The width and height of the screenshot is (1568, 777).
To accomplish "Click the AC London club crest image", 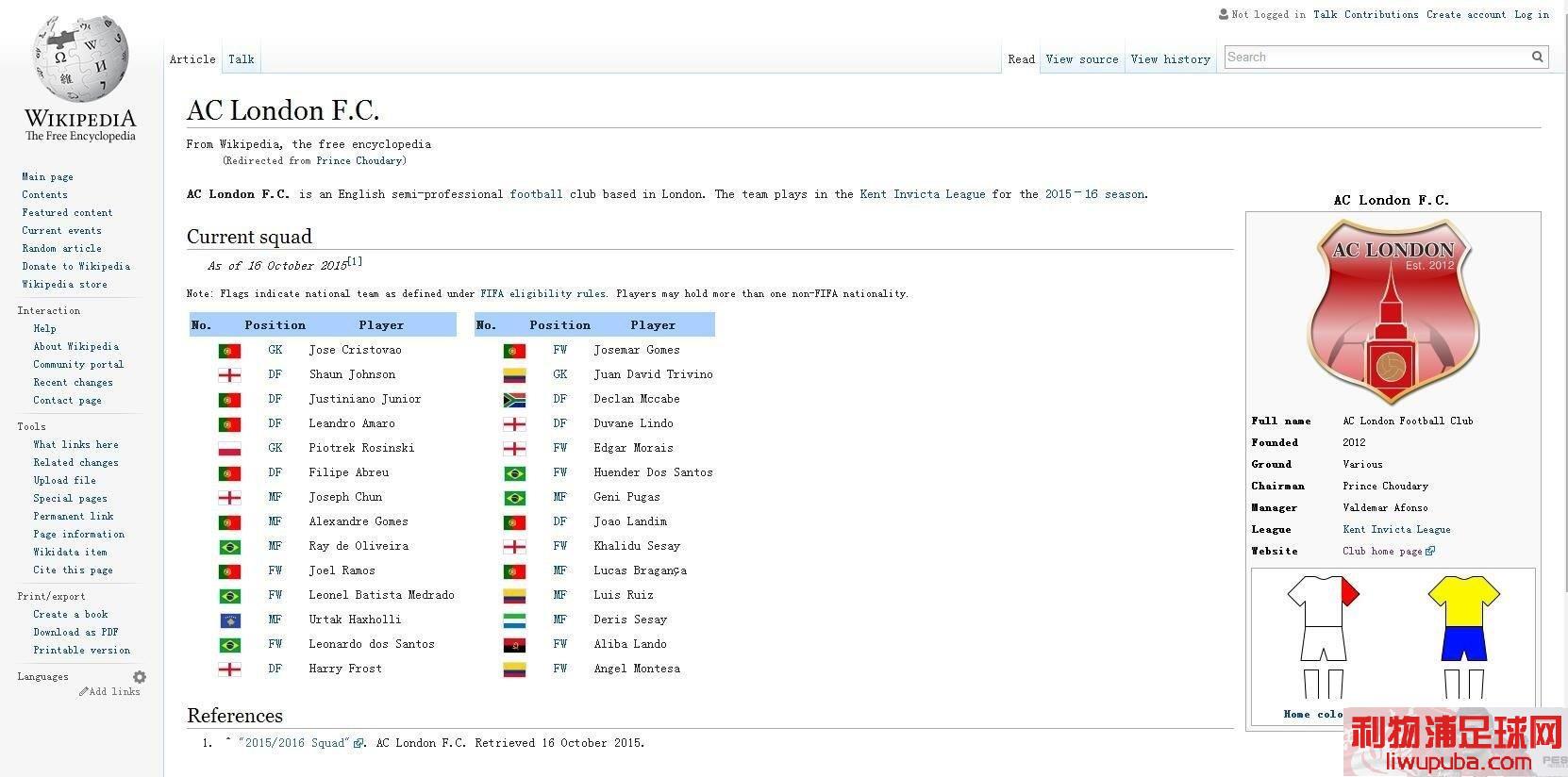I will [1392, 312].
